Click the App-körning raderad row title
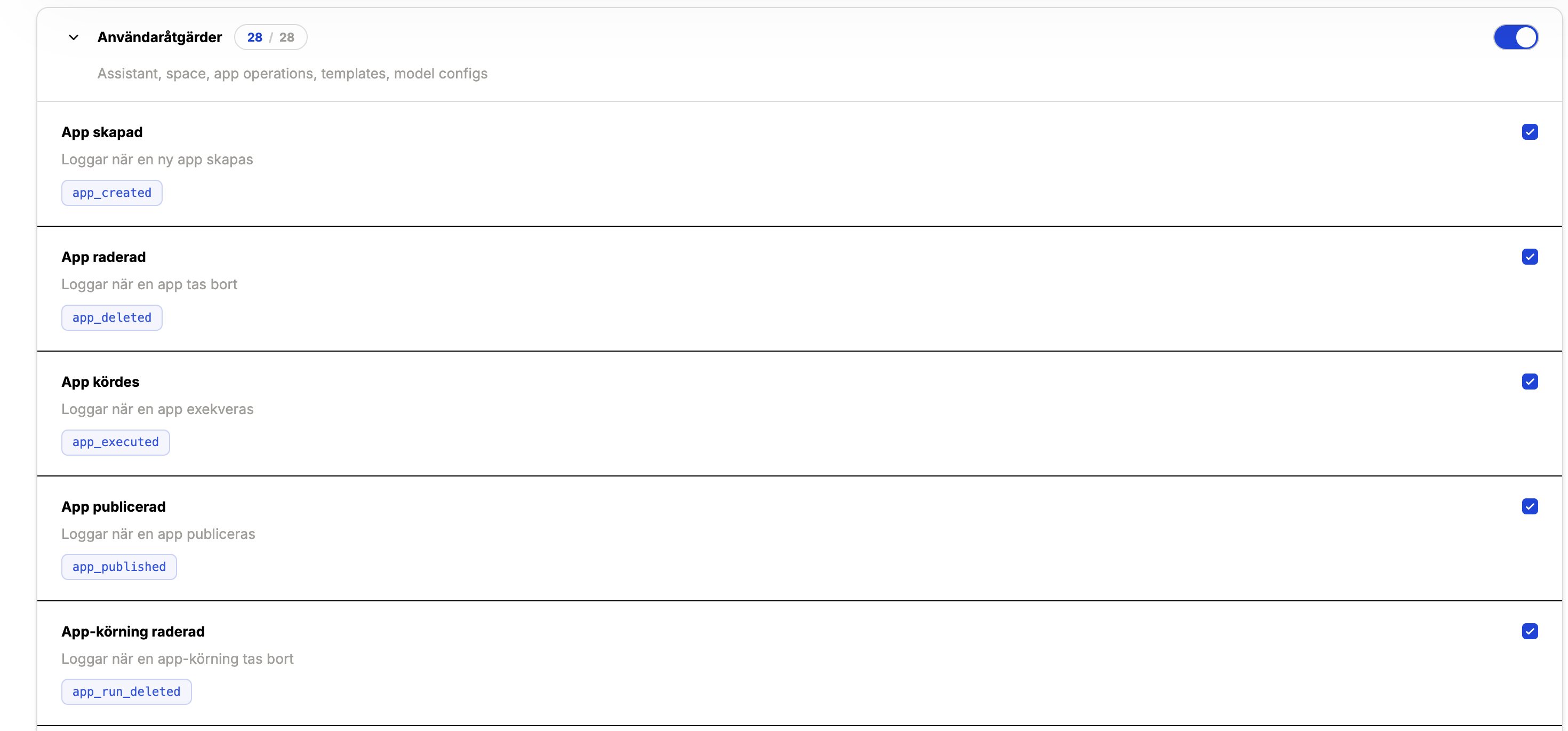The width and height of the screenshot is (1568, 731). coord(133,632)
